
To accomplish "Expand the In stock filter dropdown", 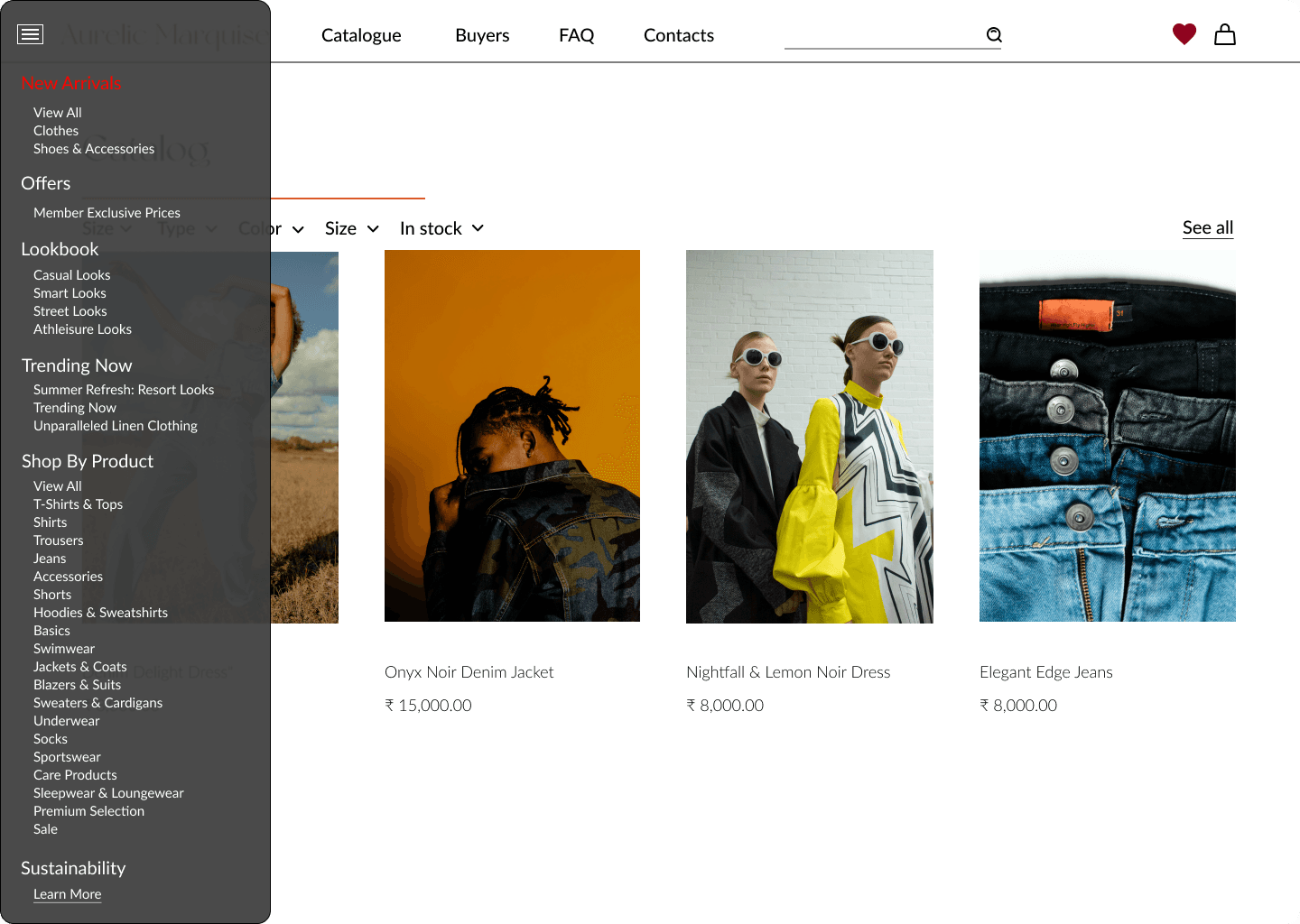I will click(442, 228).
